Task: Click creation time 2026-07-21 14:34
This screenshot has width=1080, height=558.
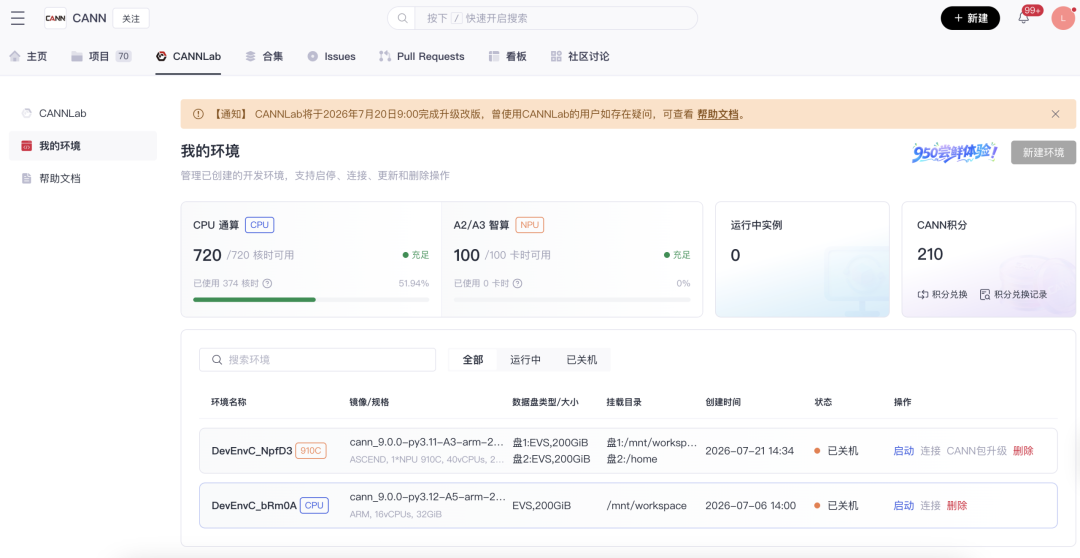Action: [x=749, y=451]
